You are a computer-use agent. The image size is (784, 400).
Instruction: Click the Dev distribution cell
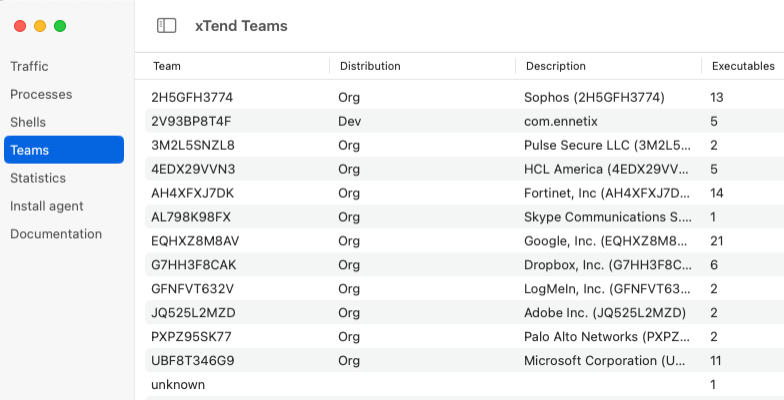click(x=350, y=121)
